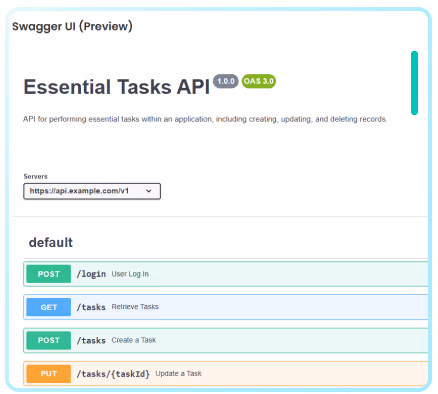The width and height of the screenshot is (438, 394).
Task: Click the POST method badge beside Create a Task
Action: click(49, 340)
